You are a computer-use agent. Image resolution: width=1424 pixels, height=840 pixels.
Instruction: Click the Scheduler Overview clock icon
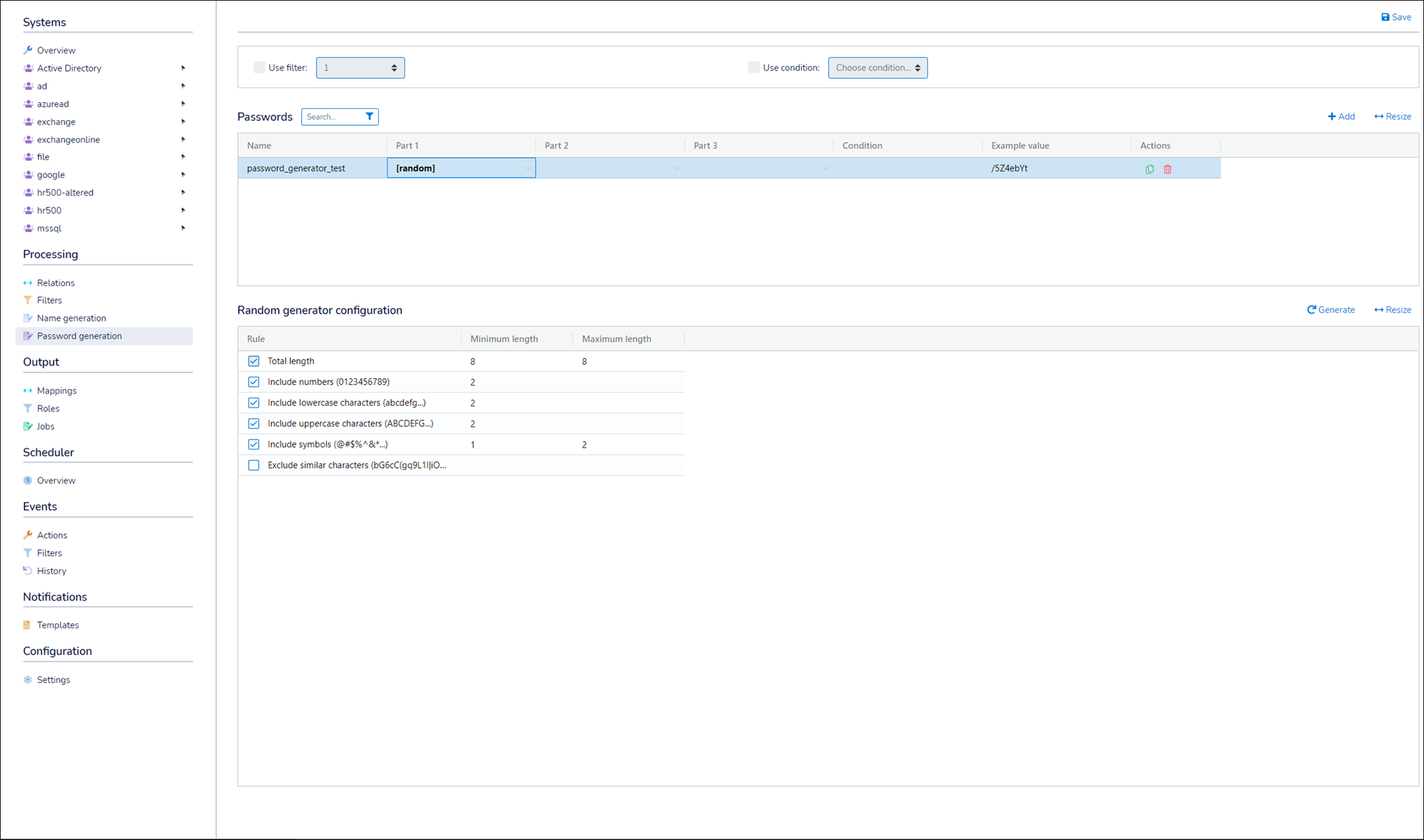point(28,480)
